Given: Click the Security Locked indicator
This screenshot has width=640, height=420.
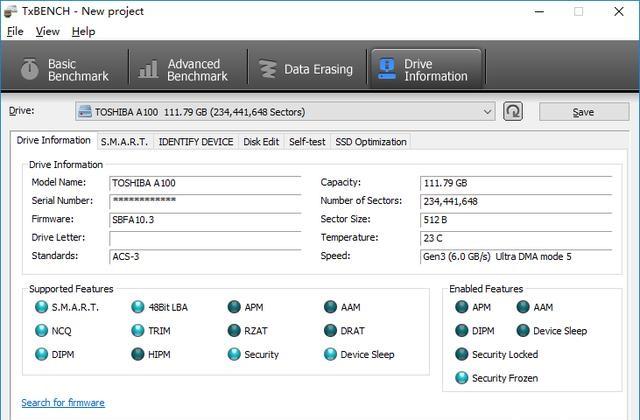Looking at the screenshot, I should (x=462, y=354).
